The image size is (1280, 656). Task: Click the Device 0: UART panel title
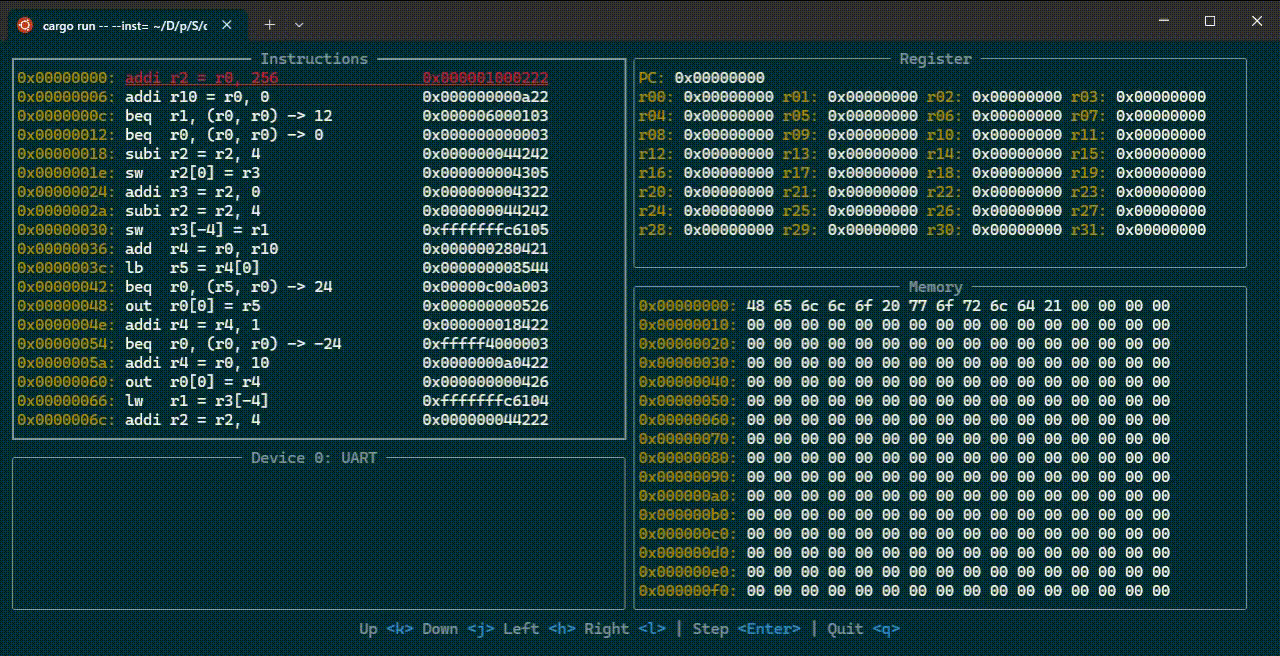[314, 458]
